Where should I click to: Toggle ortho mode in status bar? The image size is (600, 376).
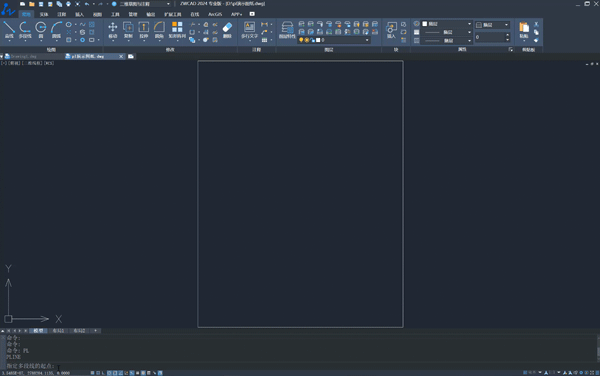pyautogui.click(x=103, y=373)
